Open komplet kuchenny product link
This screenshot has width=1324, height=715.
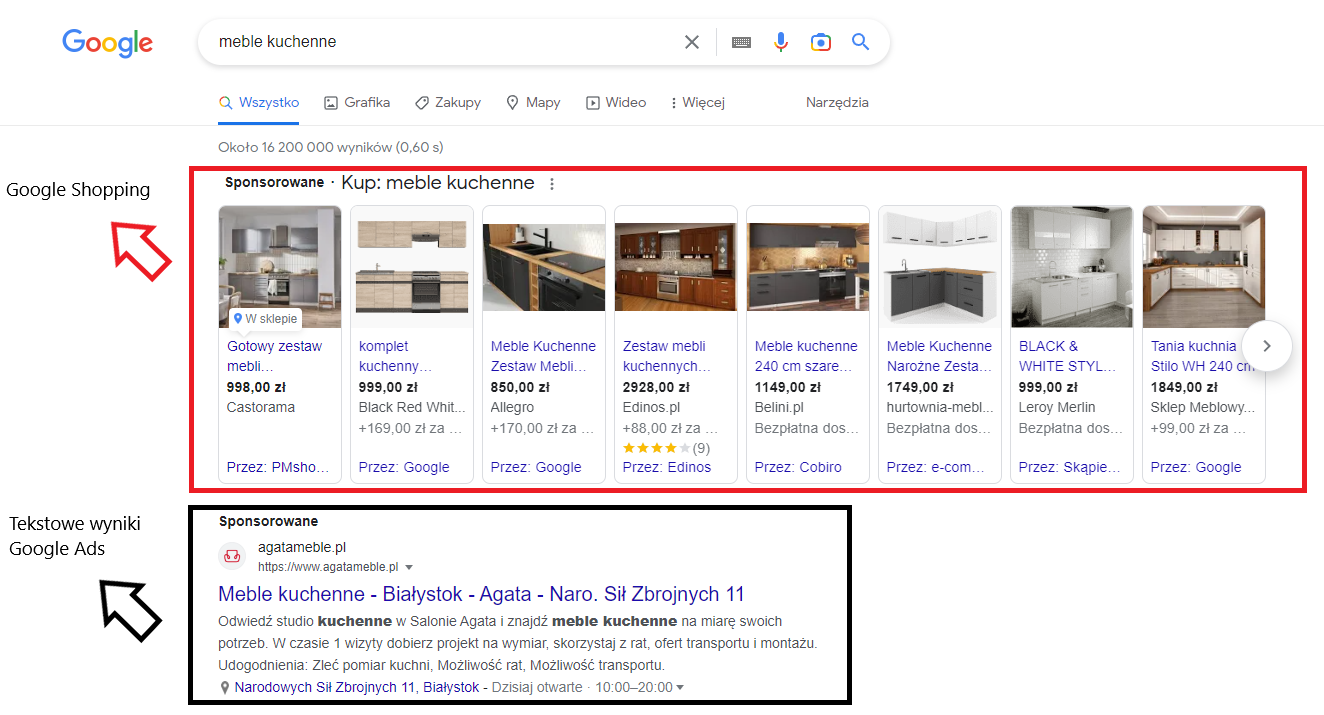[x=396, y=356]
